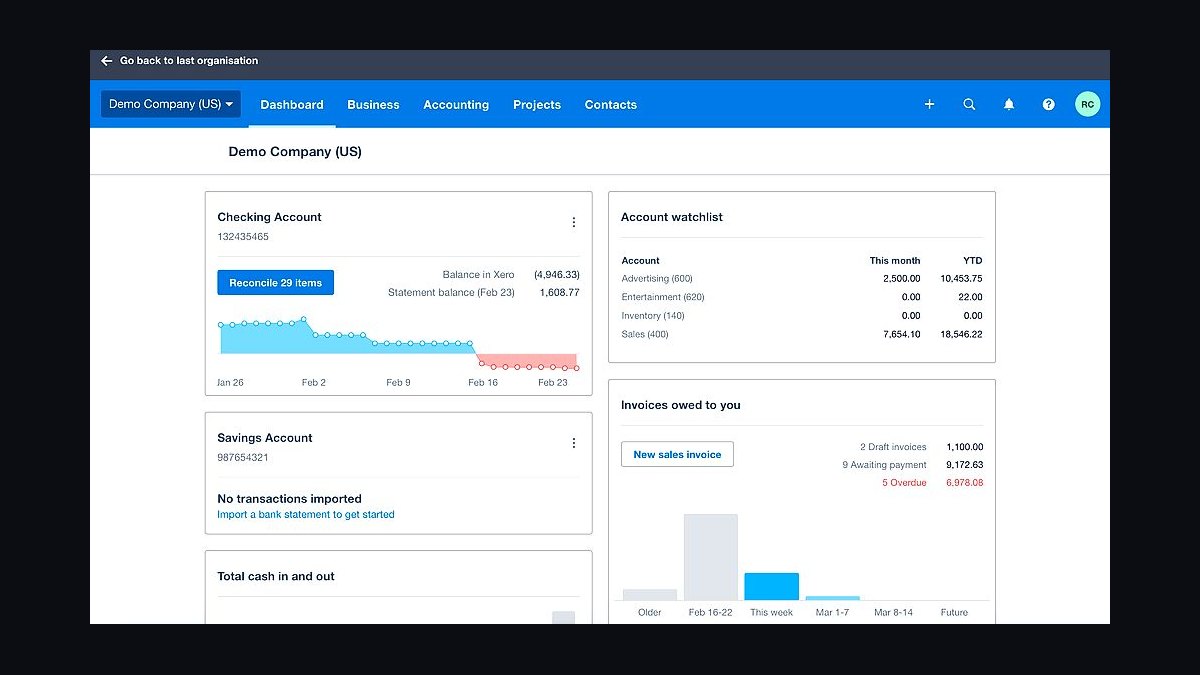Screen dimensions: 1200x675
Task: Open the Checking Account title link
Action: tap(269, 217)
